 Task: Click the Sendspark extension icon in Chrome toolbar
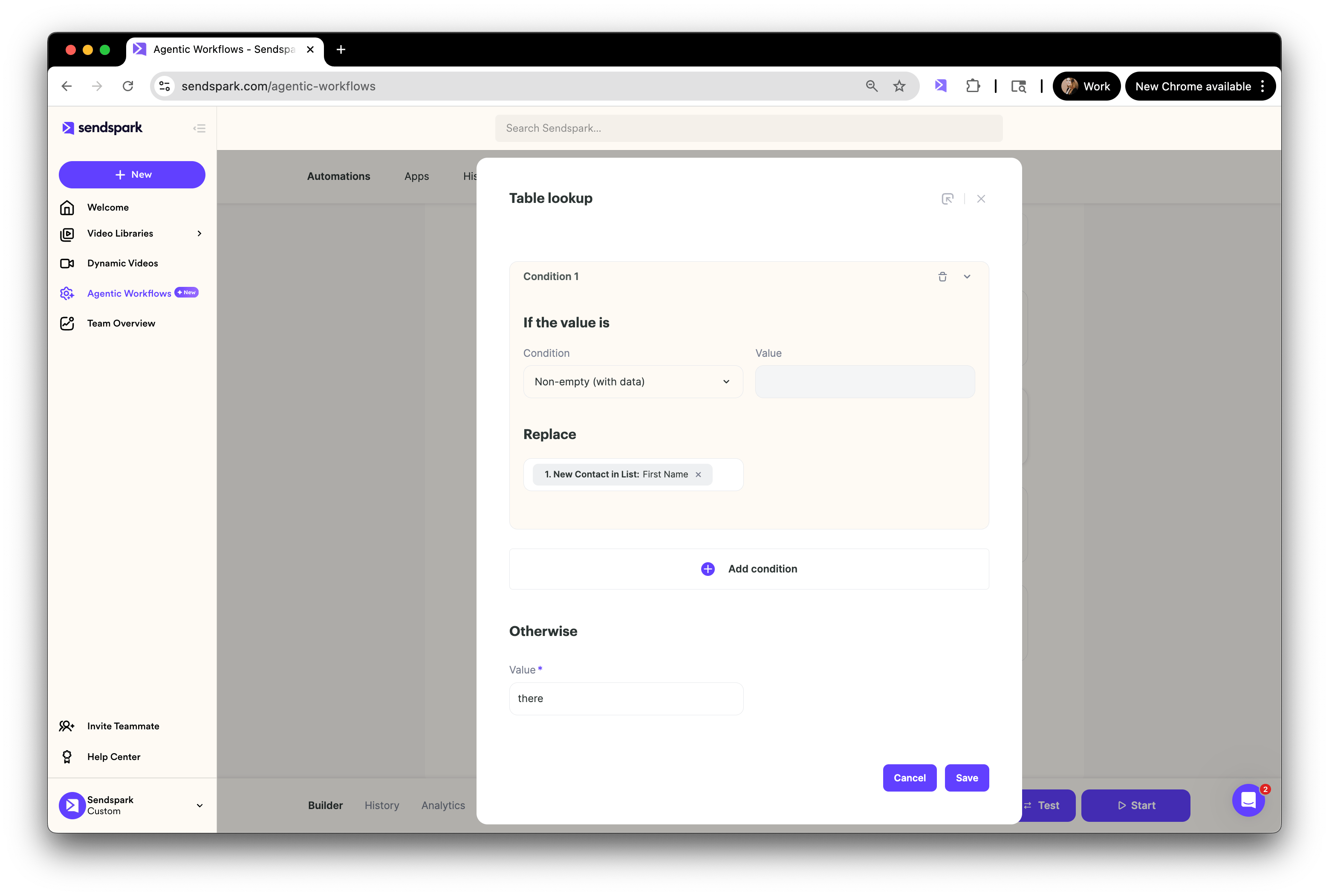coord(940,86)
